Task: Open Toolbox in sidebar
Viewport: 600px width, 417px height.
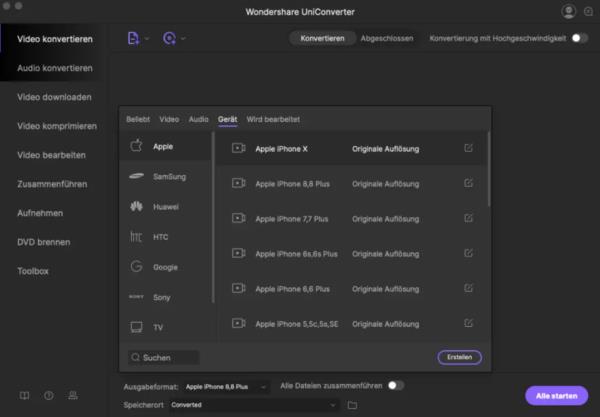Action: click(33, 271)
